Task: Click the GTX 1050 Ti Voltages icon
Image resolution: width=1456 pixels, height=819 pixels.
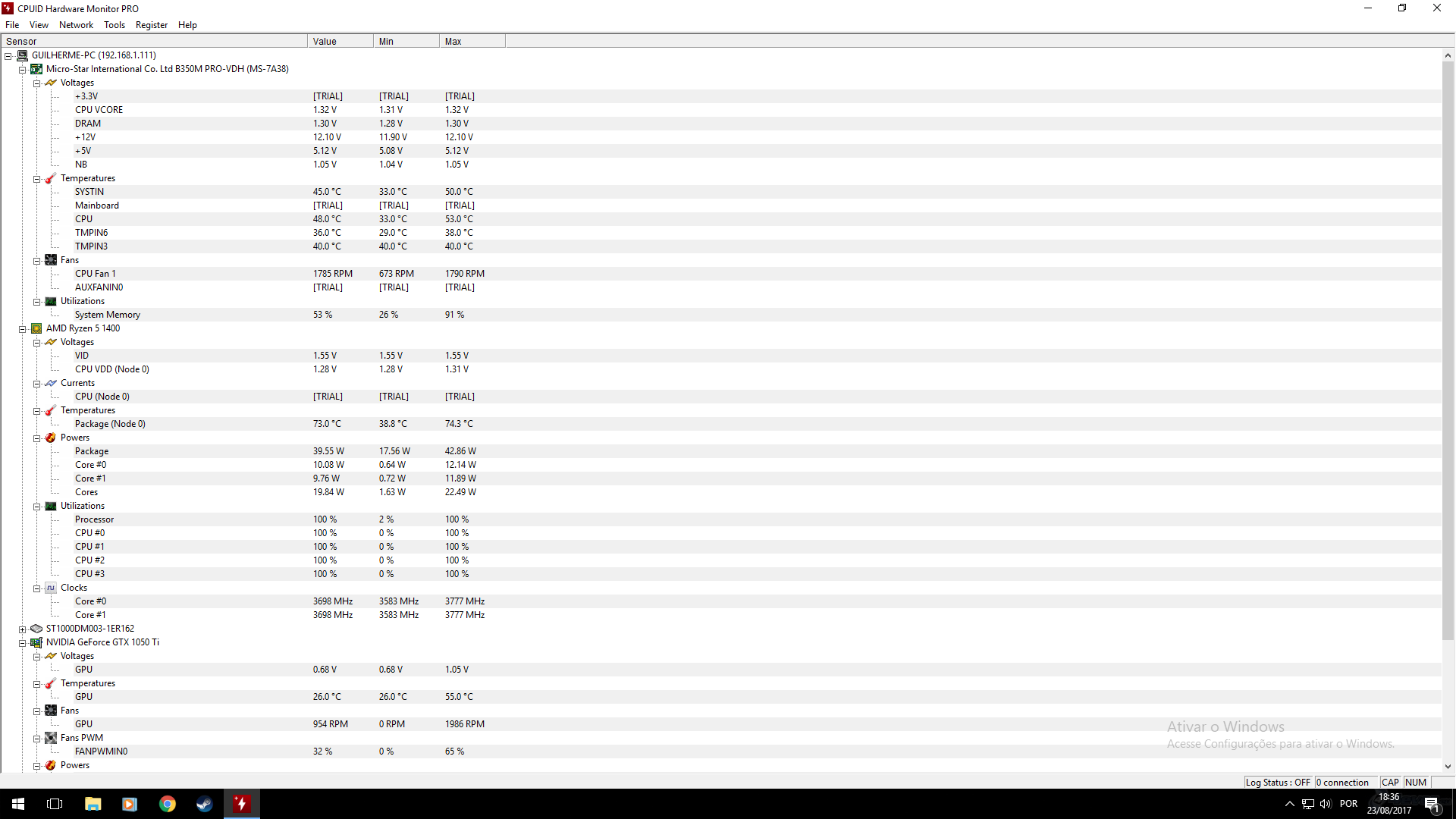Action: (51, 656)
